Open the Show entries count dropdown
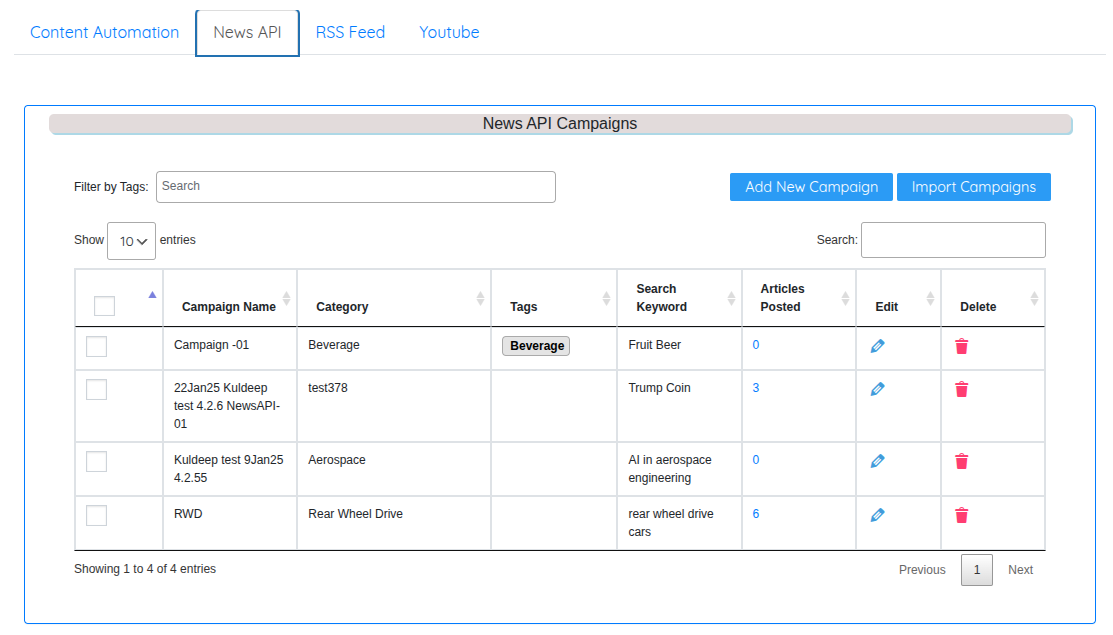This screenshot has width=1113, height=635. (131, 241)
